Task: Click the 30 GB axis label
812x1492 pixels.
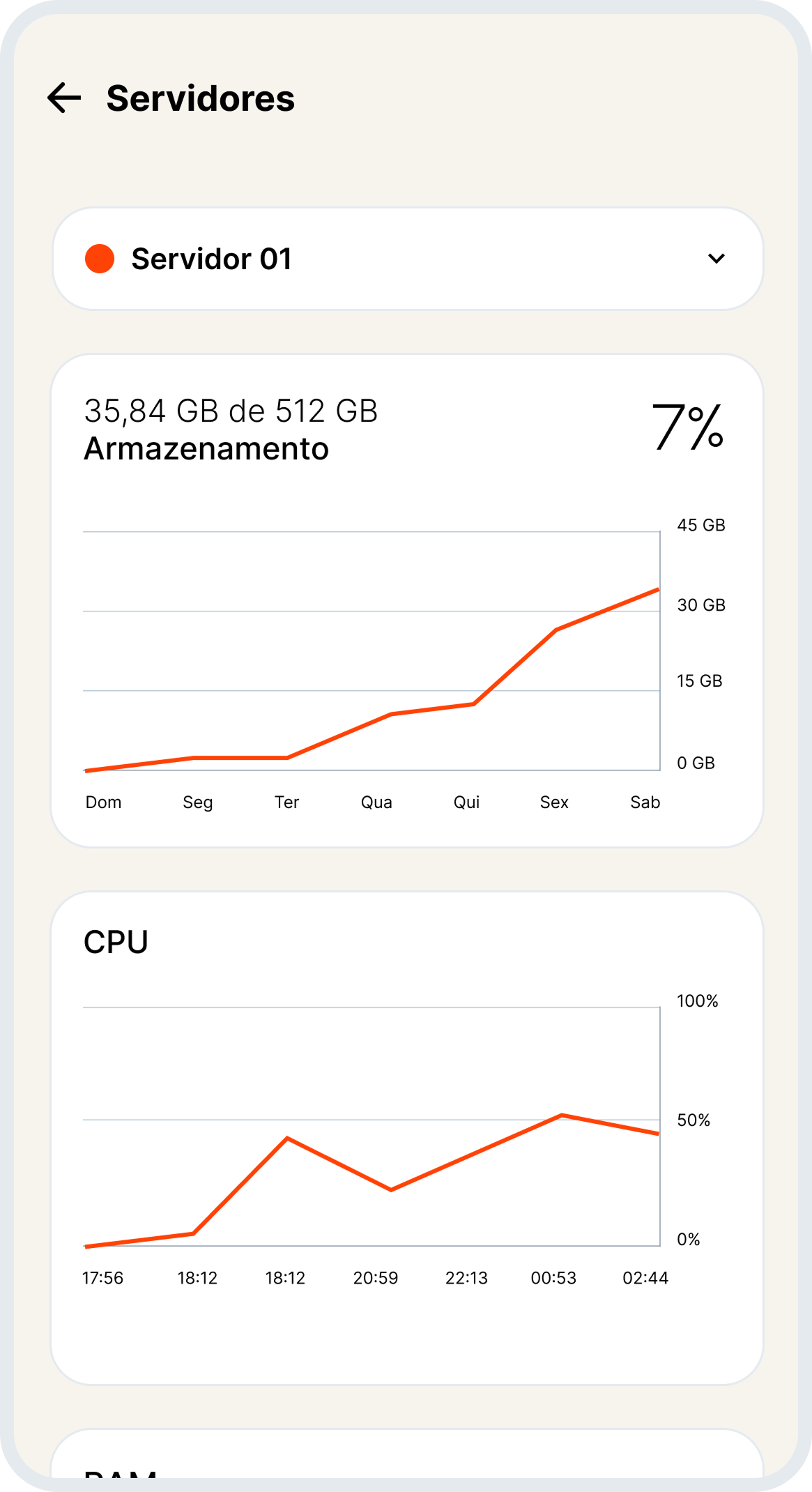Action: click(700, 604)
